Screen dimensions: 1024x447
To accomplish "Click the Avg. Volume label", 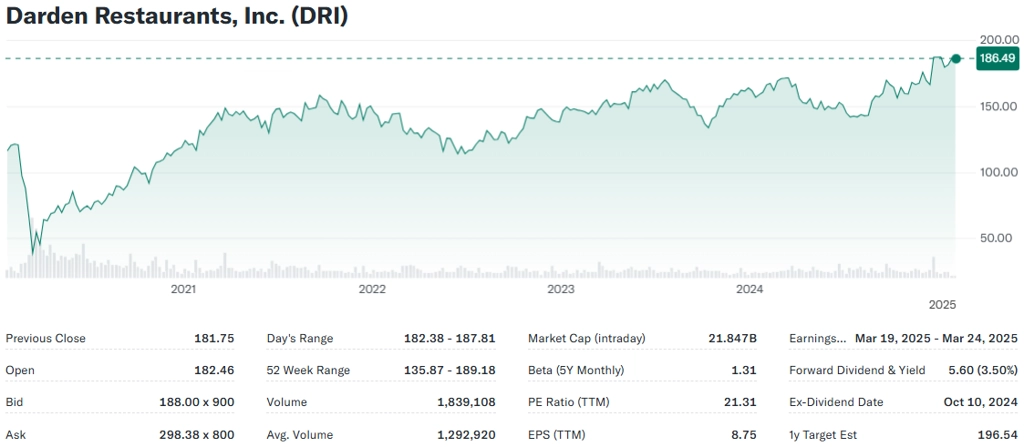I will point(299,435).
